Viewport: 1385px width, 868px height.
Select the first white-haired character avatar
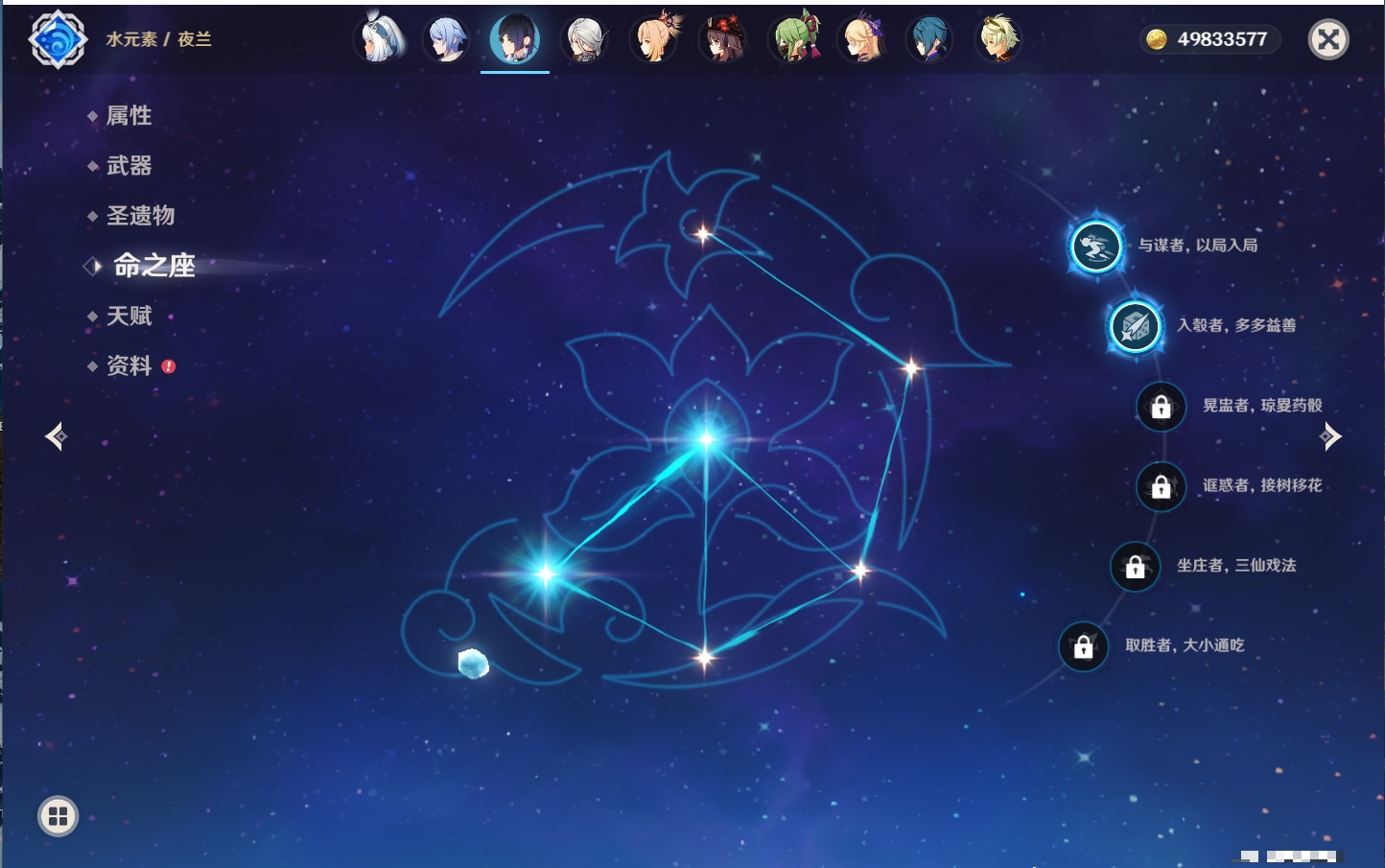[379, 39]
